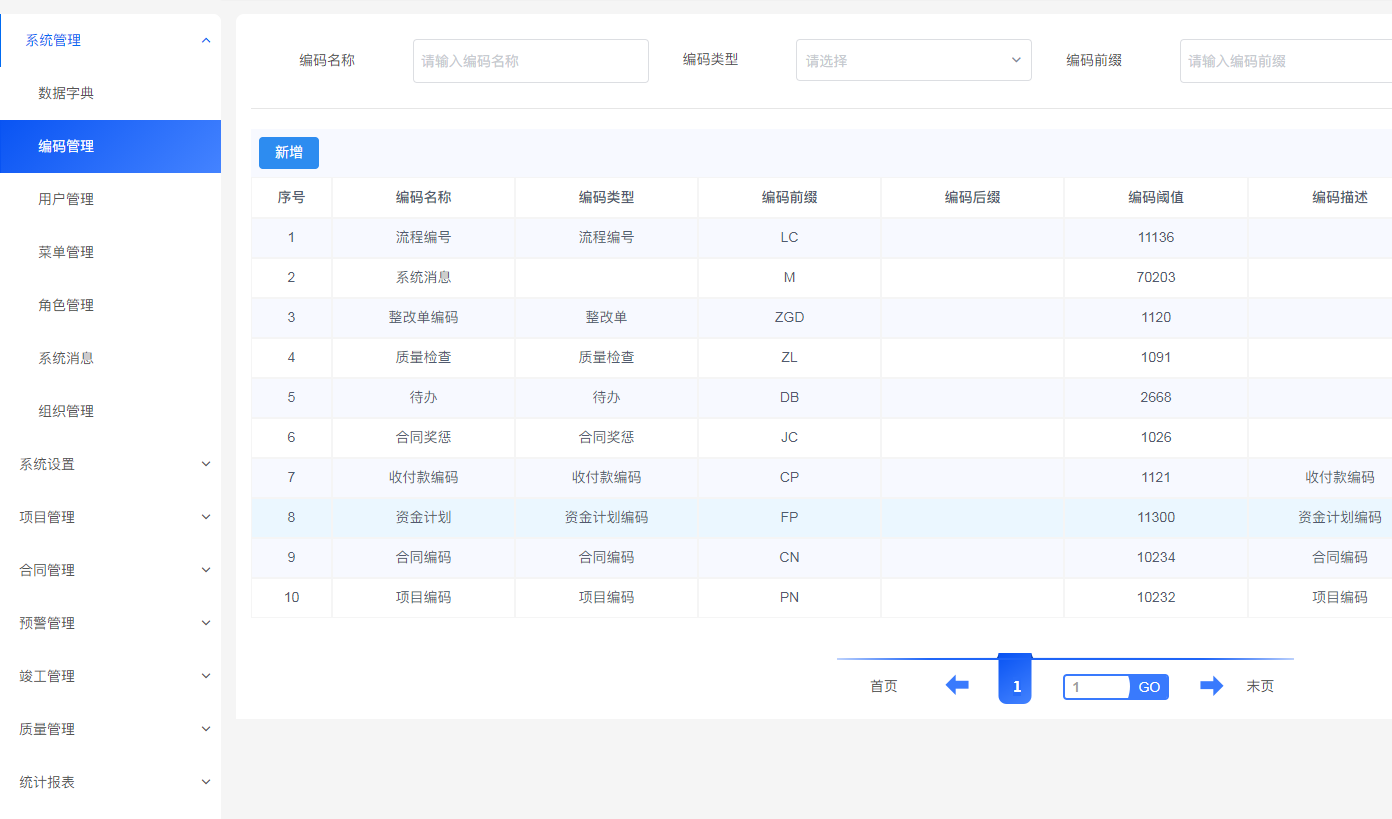Viewport: 1392px width, 819px height.
Task: Click the 整改单 type cell
Action: [607, 317]
